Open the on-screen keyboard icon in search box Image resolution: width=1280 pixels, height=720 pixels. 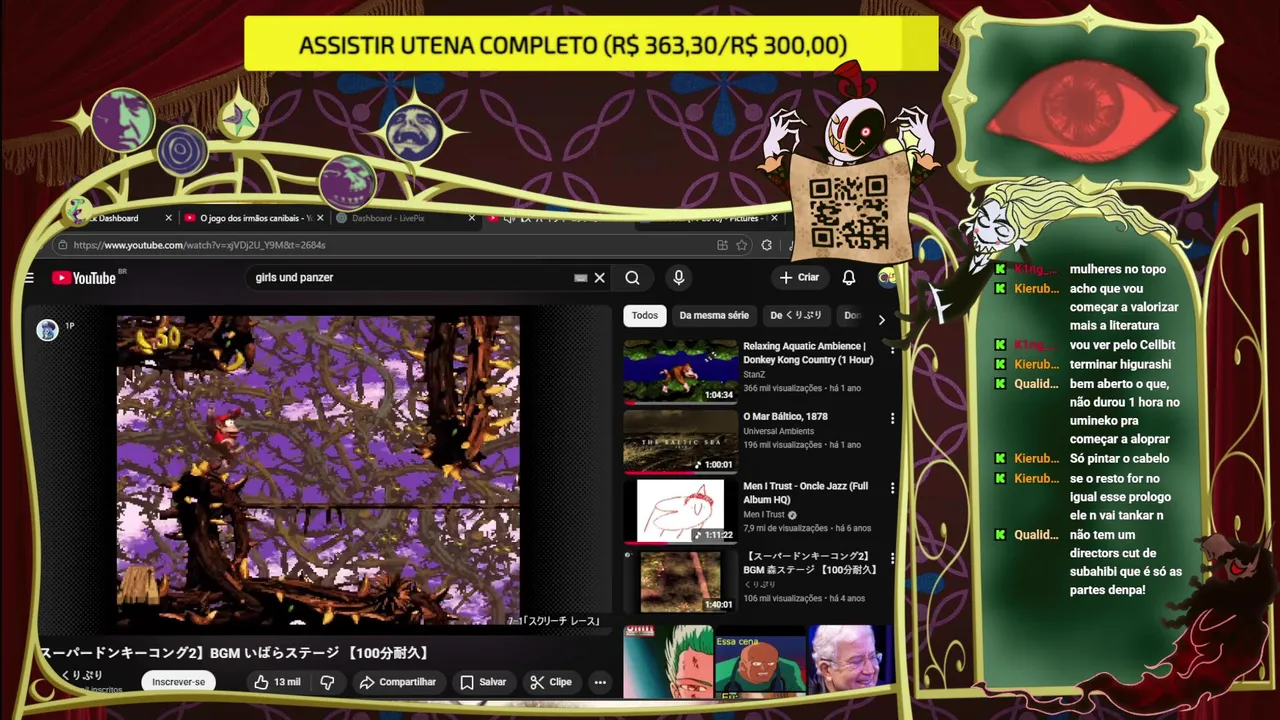580,278
